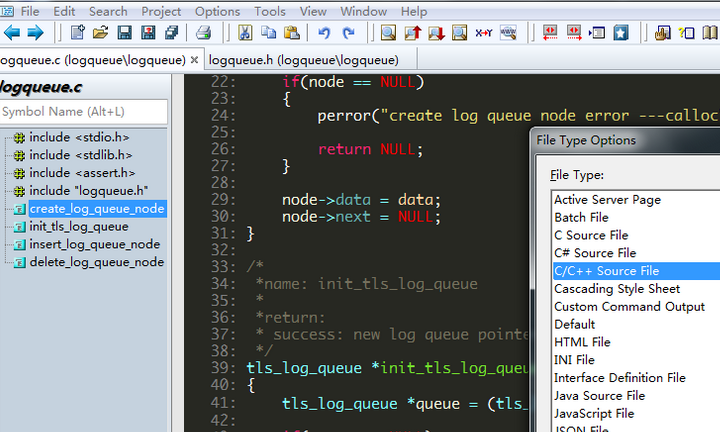Open the Project menu
This screenshot has width=720, height=432.
[x=161, y=11]
